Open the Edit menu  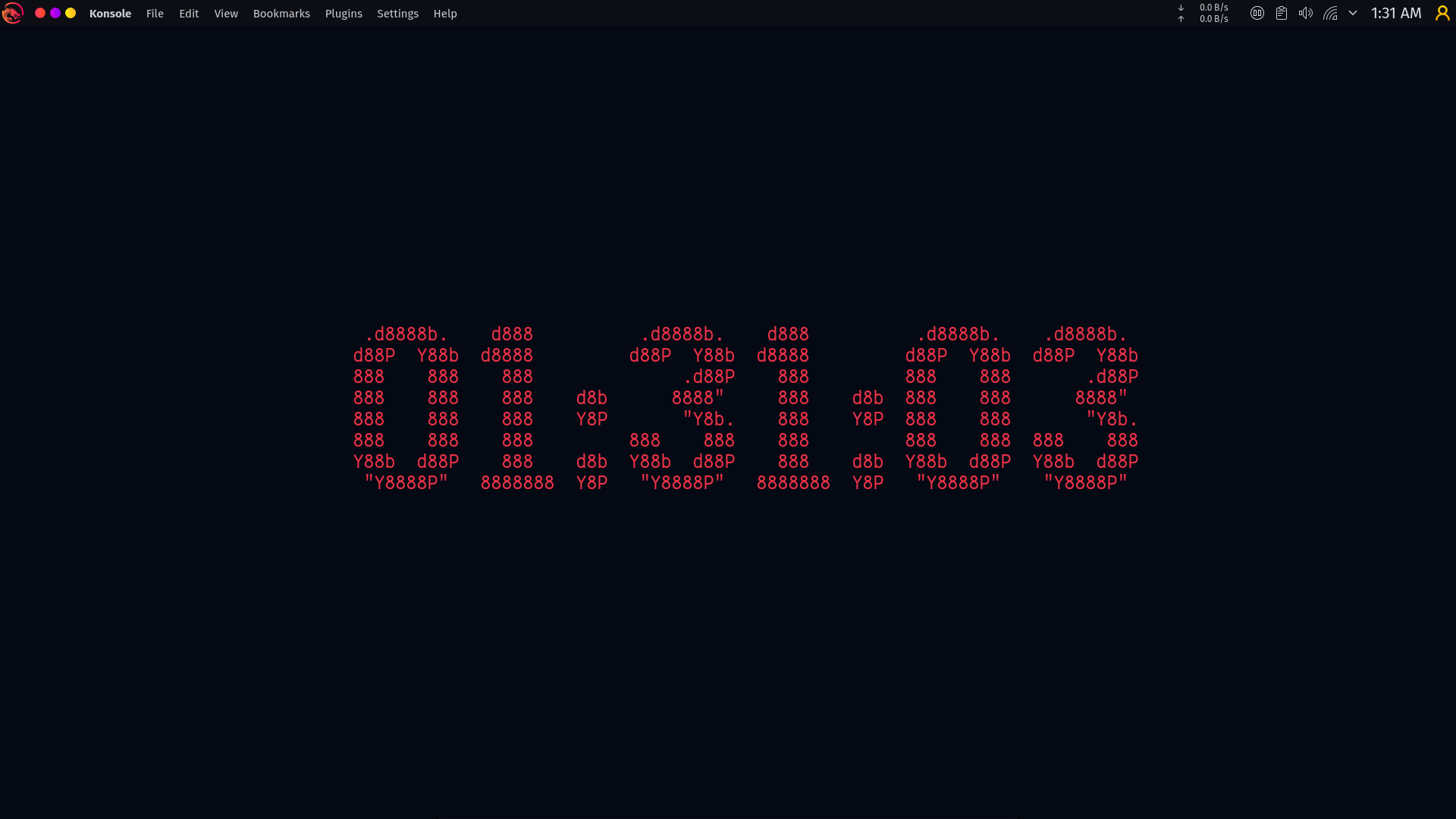189,14
